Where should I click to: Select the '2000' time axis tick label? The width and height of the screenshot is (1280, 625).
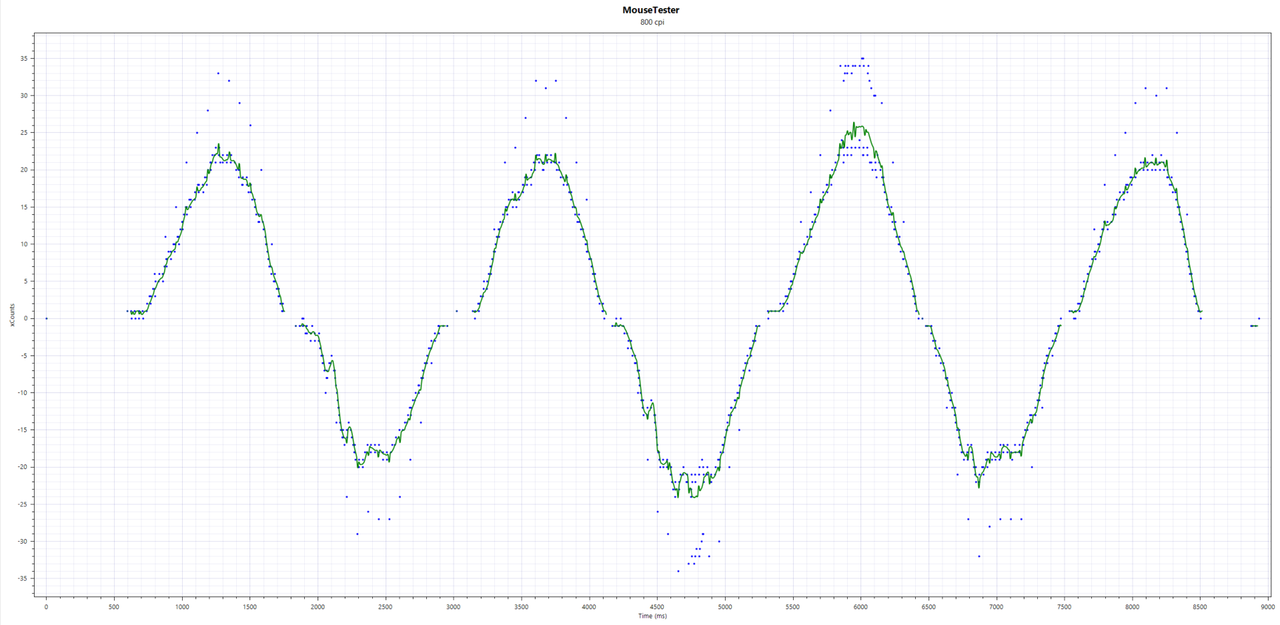(317, 606)
